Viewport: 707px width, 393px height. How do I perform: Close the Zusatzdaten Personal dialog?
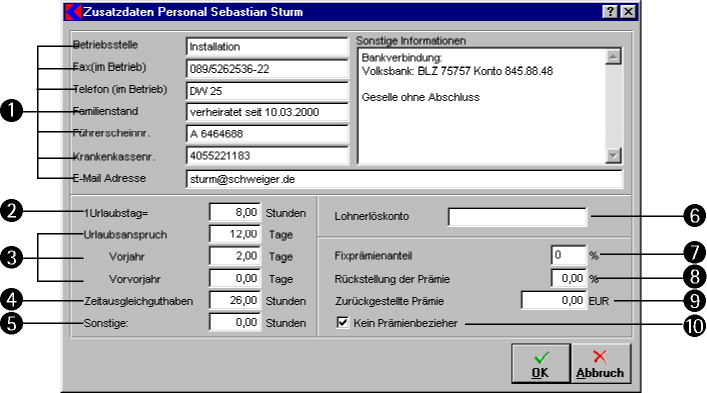628,12
